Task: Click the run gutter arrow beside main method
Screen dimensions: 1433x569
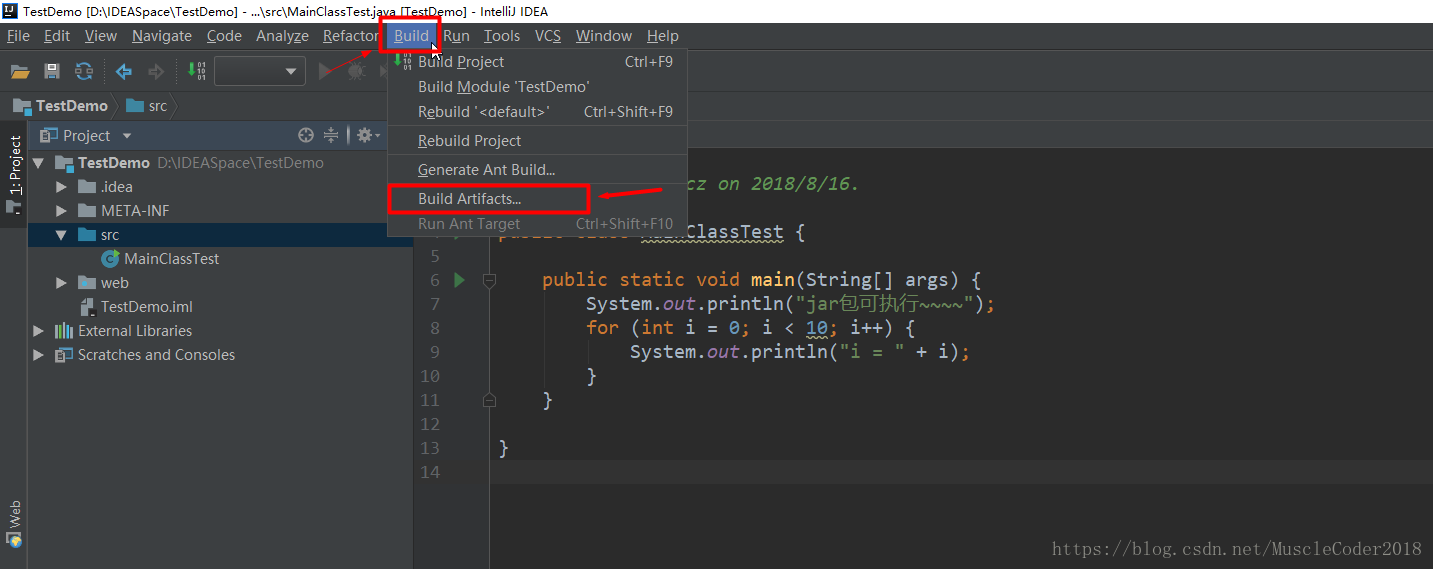Action: point(460,280)
